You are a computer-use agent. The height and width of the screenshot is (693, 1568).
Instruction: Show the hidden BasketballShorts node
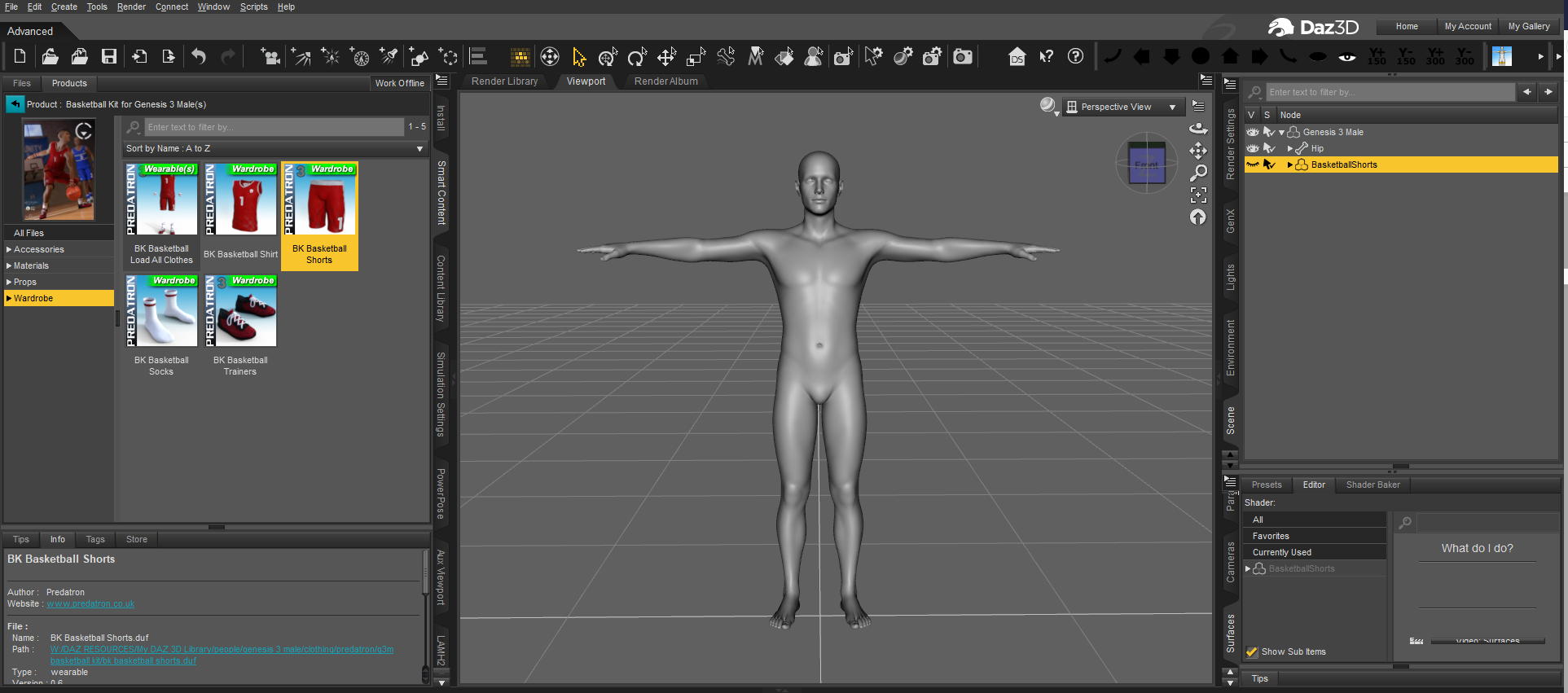click(x=1253, y=164)
